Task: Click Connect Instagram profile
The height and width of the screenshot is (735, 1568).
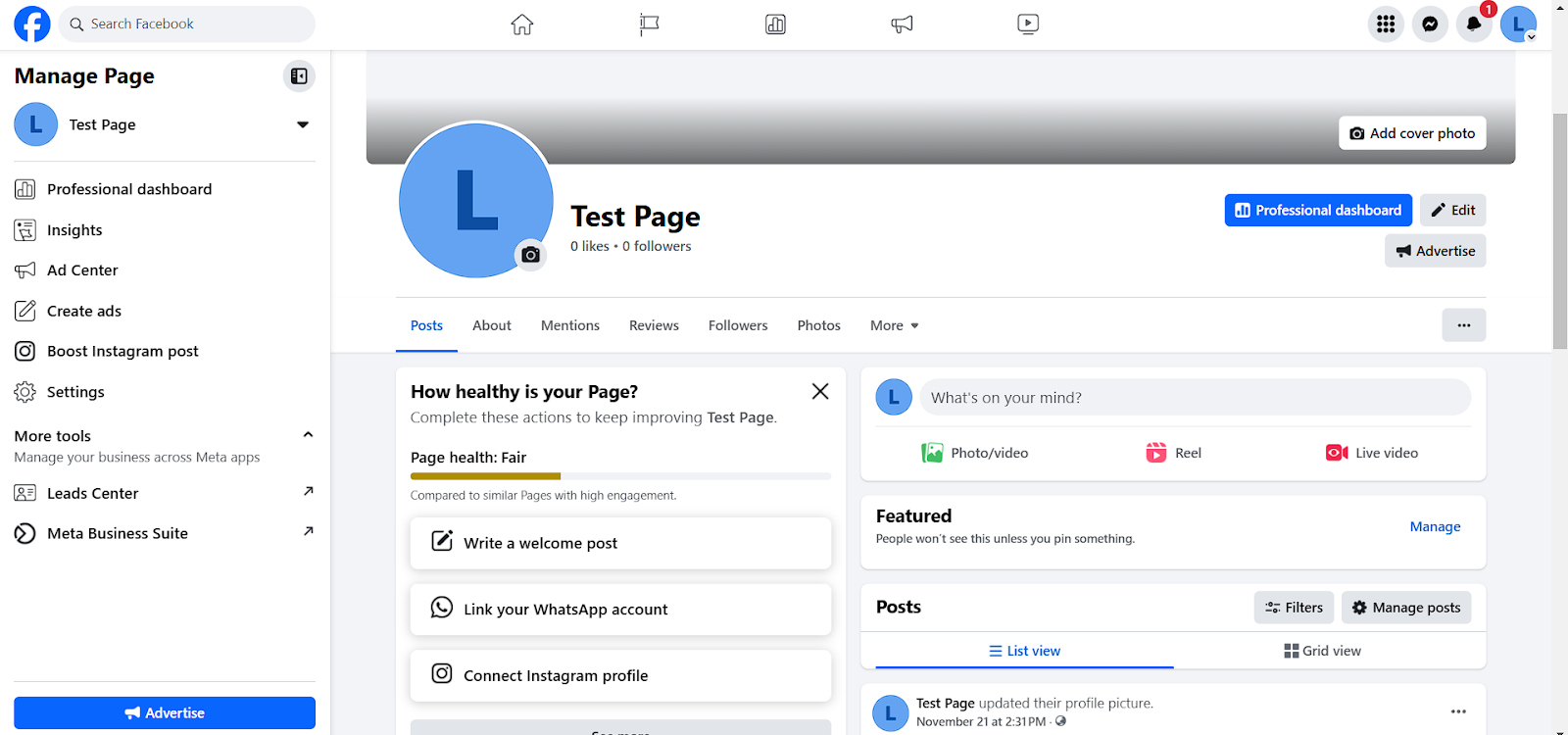Action: [620, 675]
